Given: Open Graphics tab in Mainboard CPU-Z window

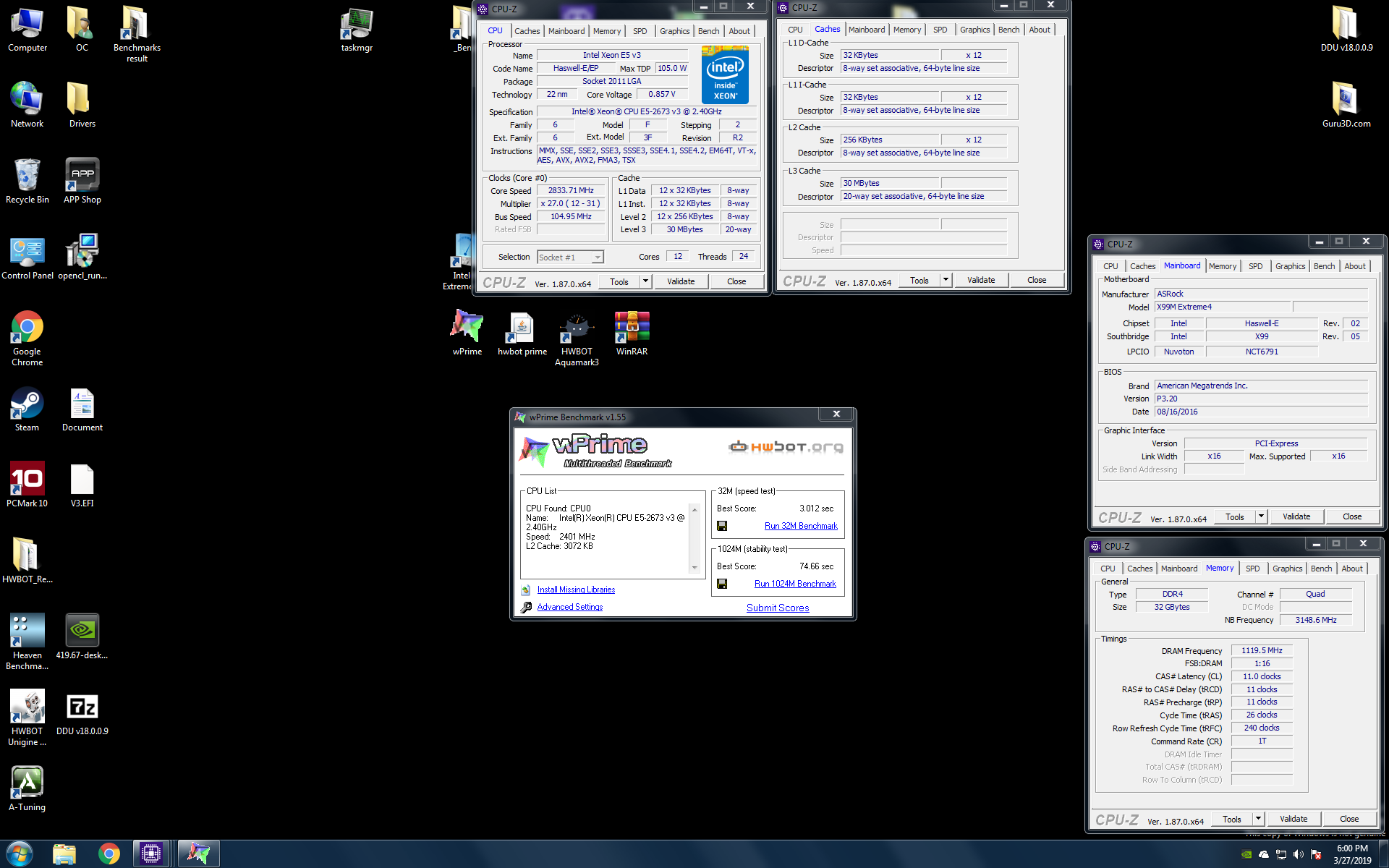Looking at the screenshot, I should coord(1290,266).
